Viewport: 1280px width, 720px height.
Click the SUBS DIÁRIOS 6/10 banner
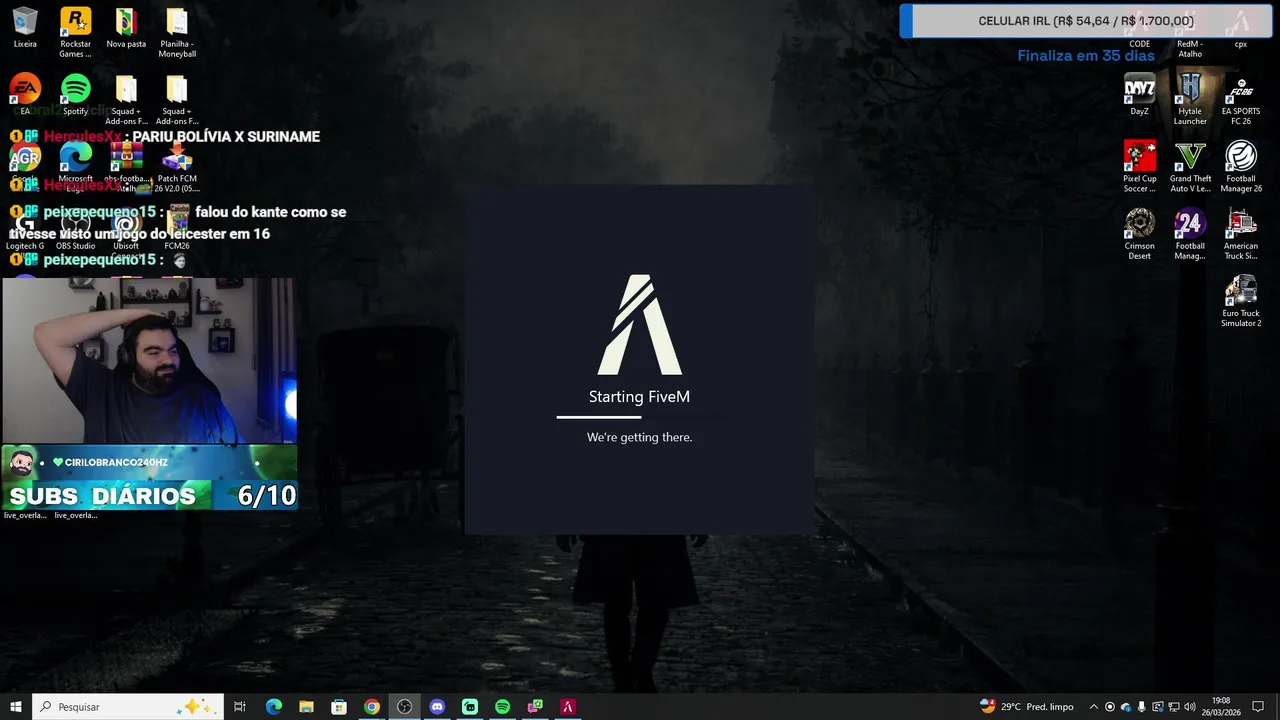pyautogui.click(x=149, y=495)
